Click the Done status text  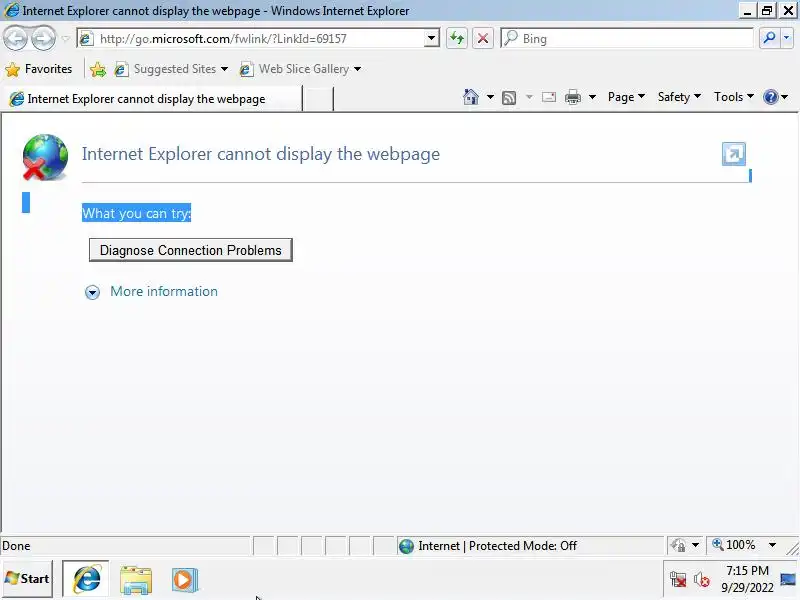pyautogui.click(x=16, y=546)
